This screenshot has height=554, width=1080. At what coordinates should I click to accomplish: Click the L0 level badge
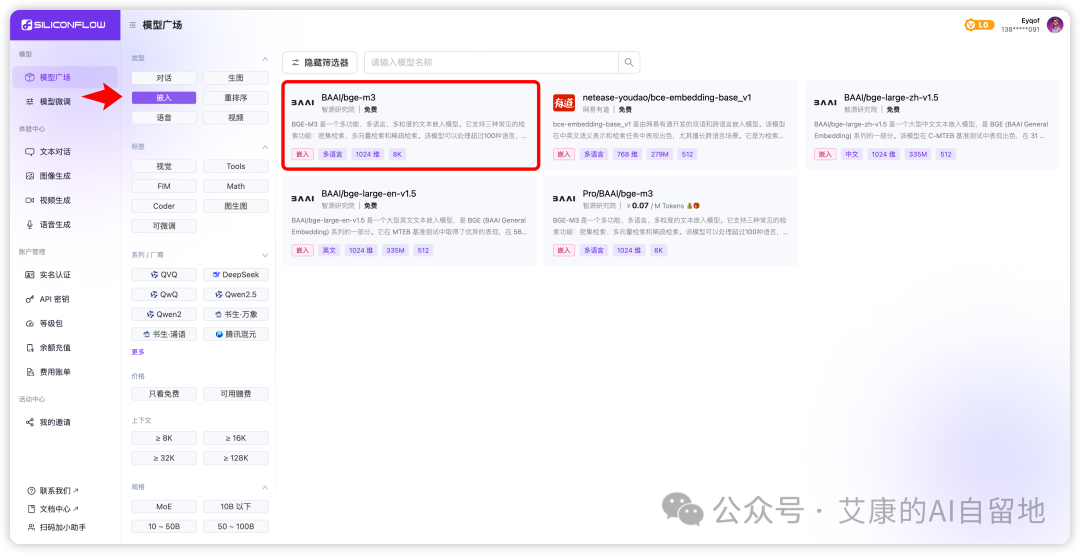pos(978,25)
